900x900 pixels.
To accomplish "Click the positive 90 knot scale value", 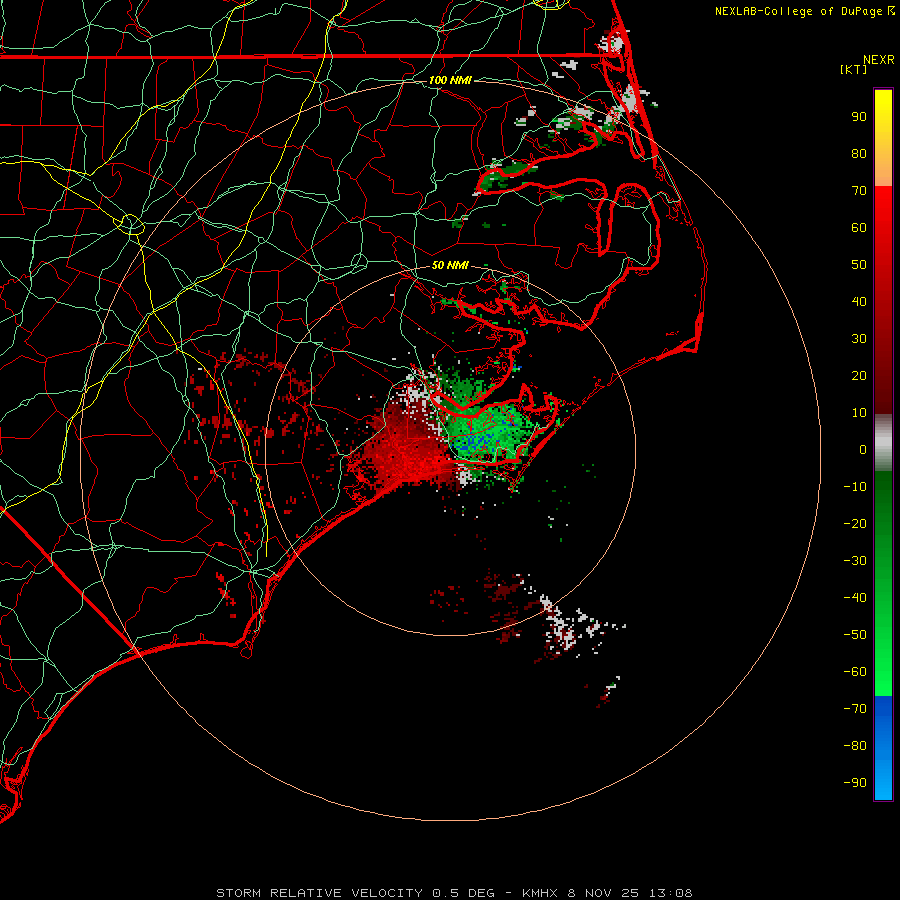I will [x=859, y=117].
